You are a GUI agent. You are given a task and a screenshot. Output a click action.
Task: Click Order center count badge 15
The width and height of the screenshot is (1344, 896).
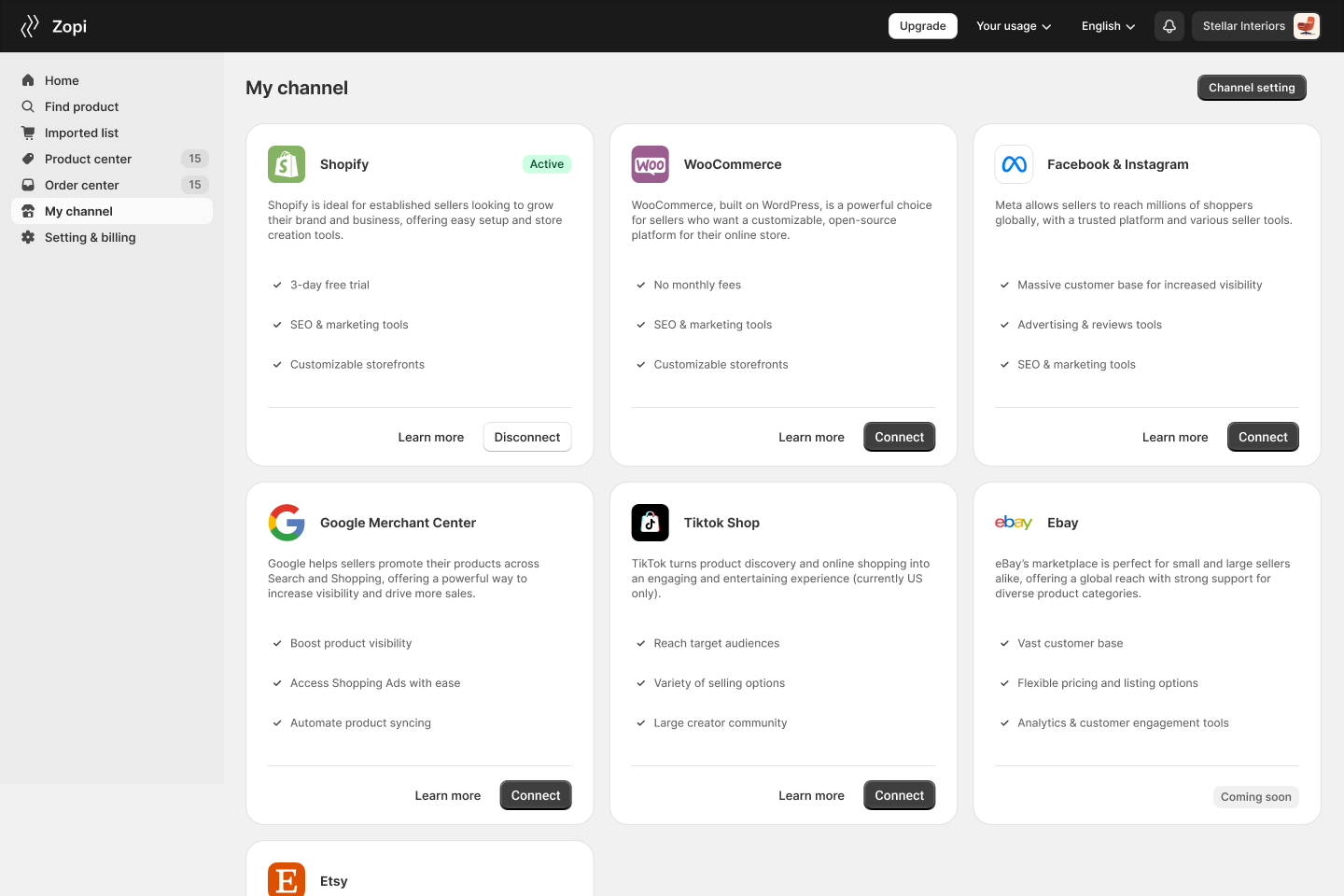pyautogui.click(x=195, y=185)
